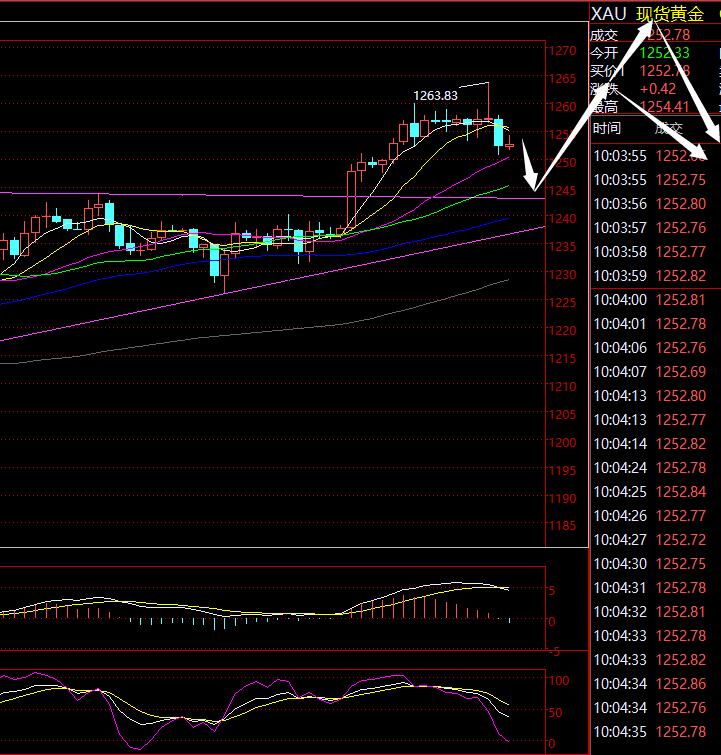Click the 100 level on the bottom oscillator axis
The width and height of the screenshot is (721, 755).
[x=561, y=680]
